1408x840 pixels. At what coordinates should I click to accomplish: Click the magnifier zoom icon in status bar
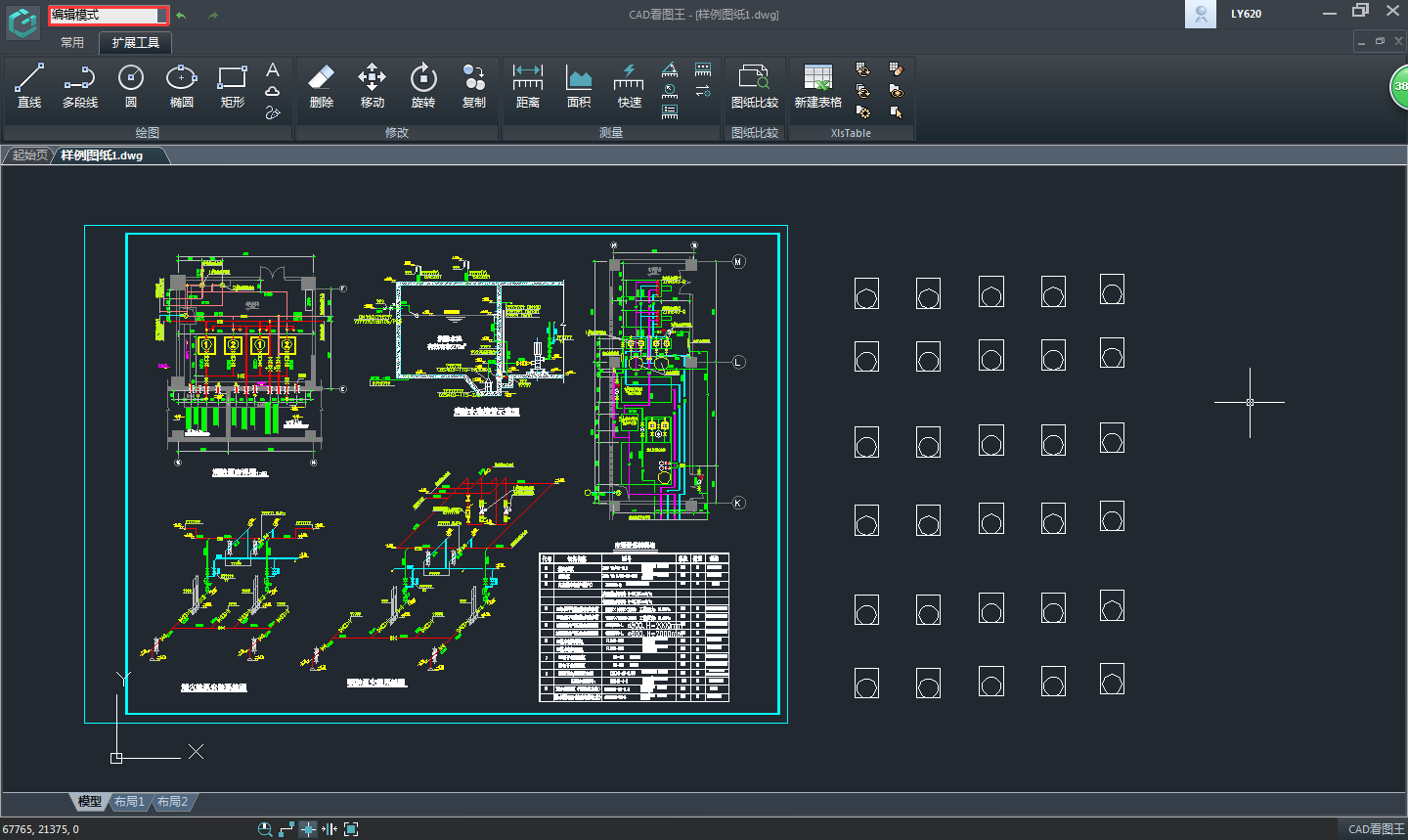tap(264, 829)
